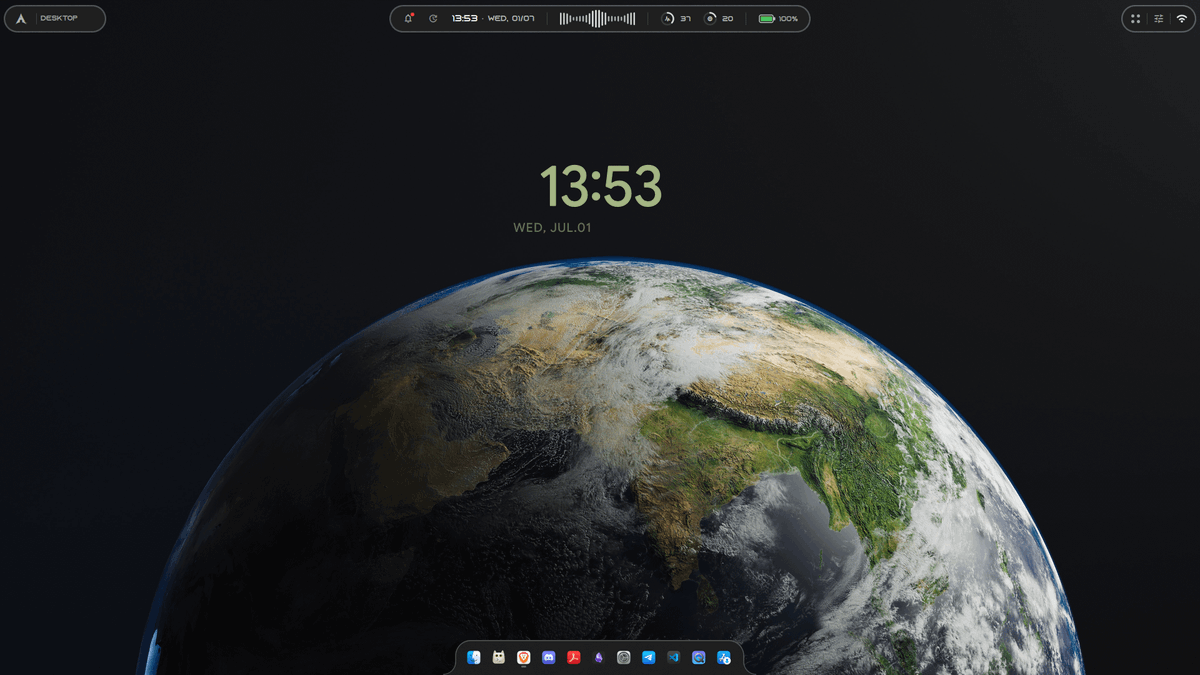Click the DESKTOP label in top bar
This screenshot has height=675, width=1200.
pyautogui.click(x=59, y=18)
